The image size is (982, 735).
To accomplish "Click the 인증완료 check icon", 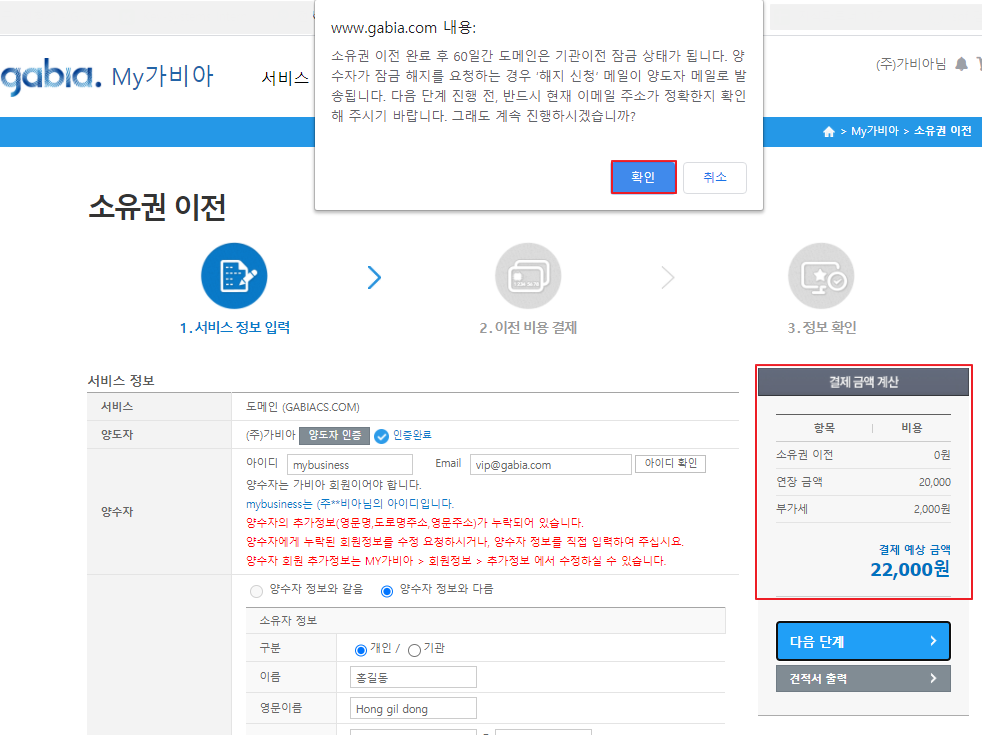I will [381, 436].
